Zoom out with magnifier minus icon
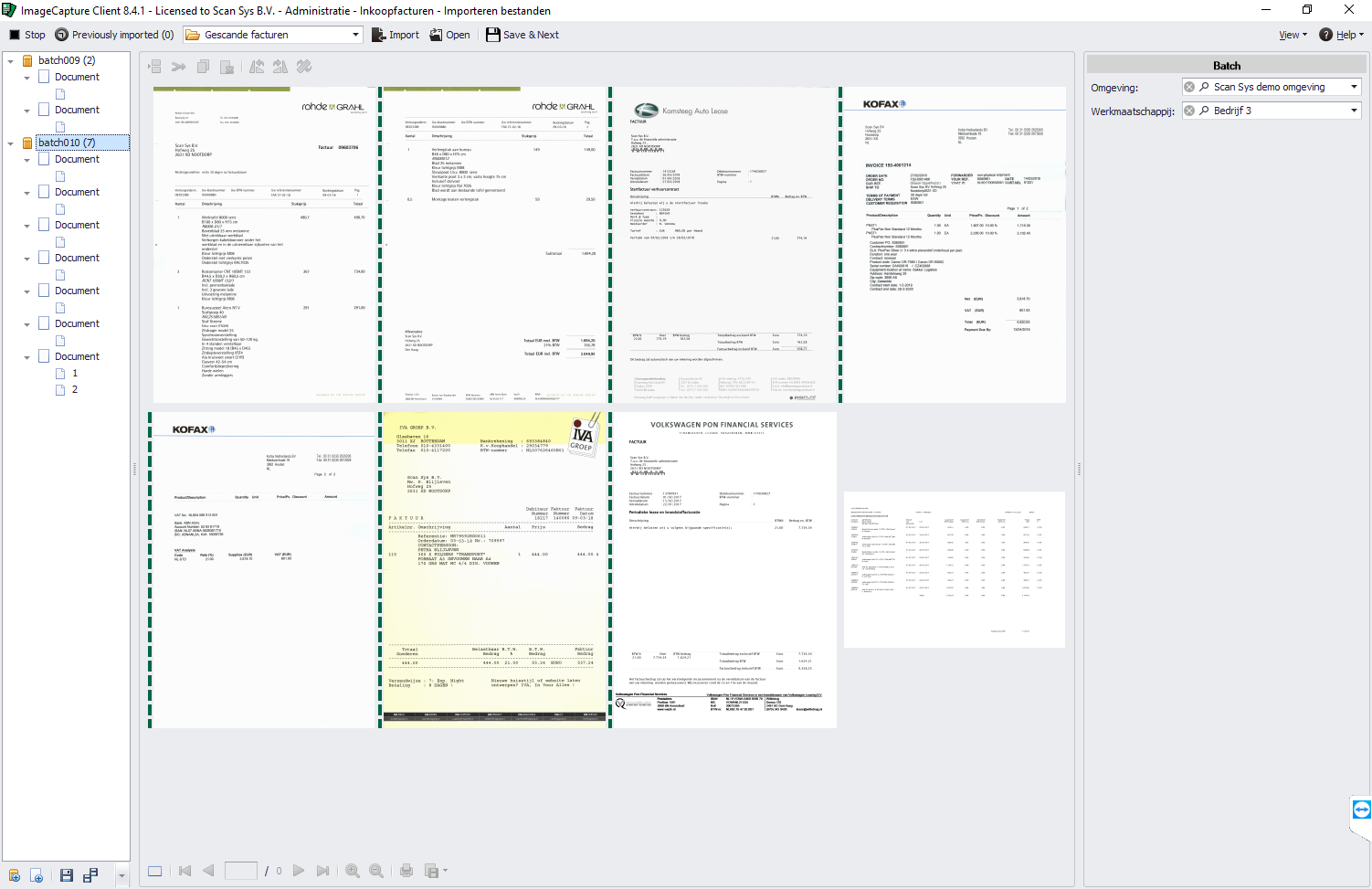 [376, 871]
